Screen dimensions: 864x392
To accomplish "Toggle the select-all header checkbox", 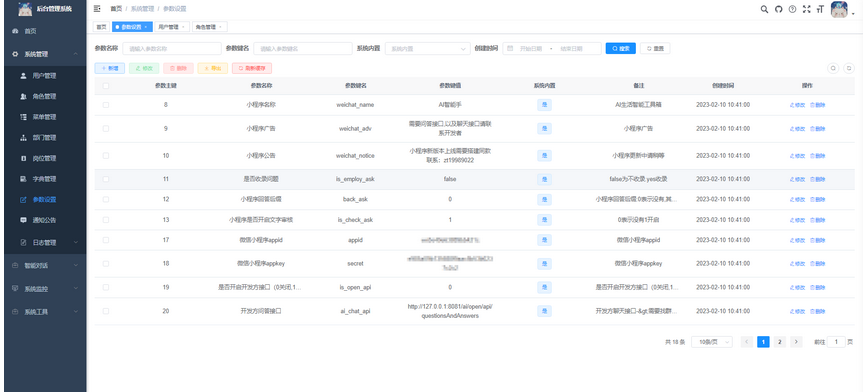I will pos(106,86).
